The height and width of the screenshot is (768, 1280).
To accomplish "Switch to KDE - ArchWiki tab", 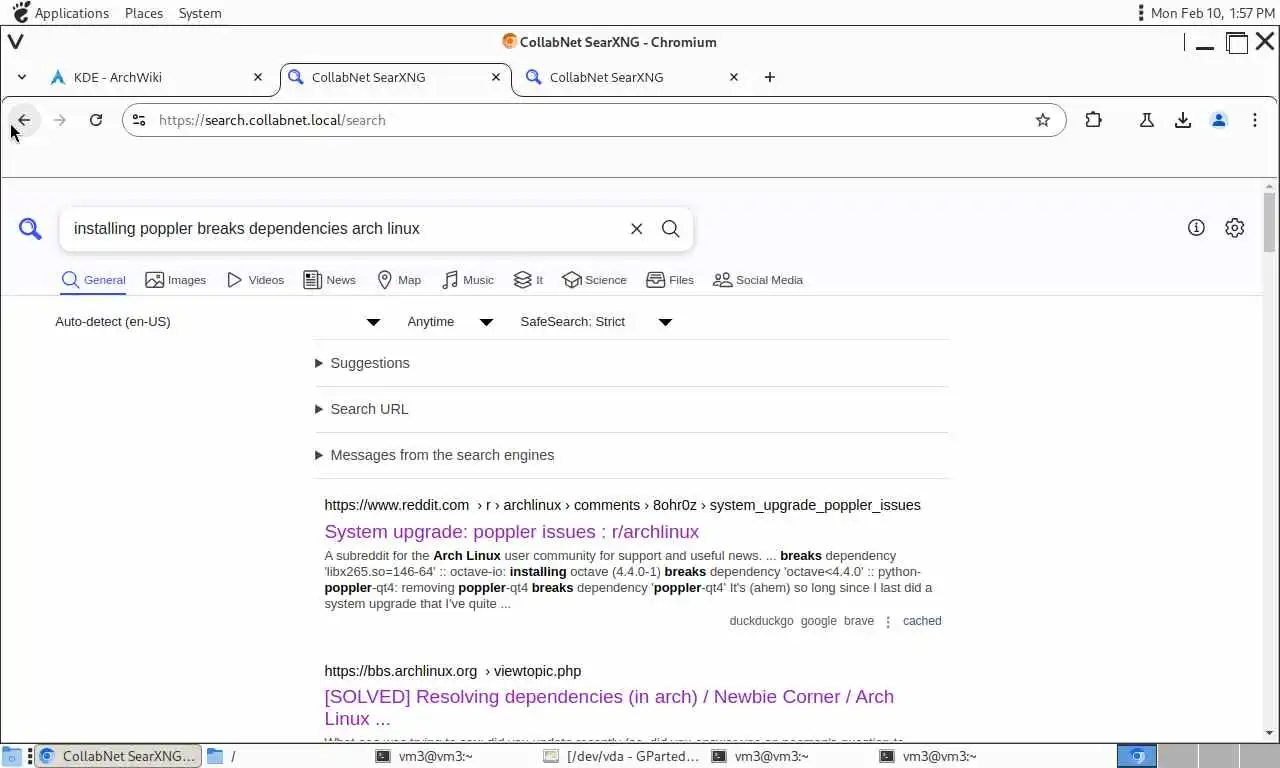I will [x=158, y=77].
